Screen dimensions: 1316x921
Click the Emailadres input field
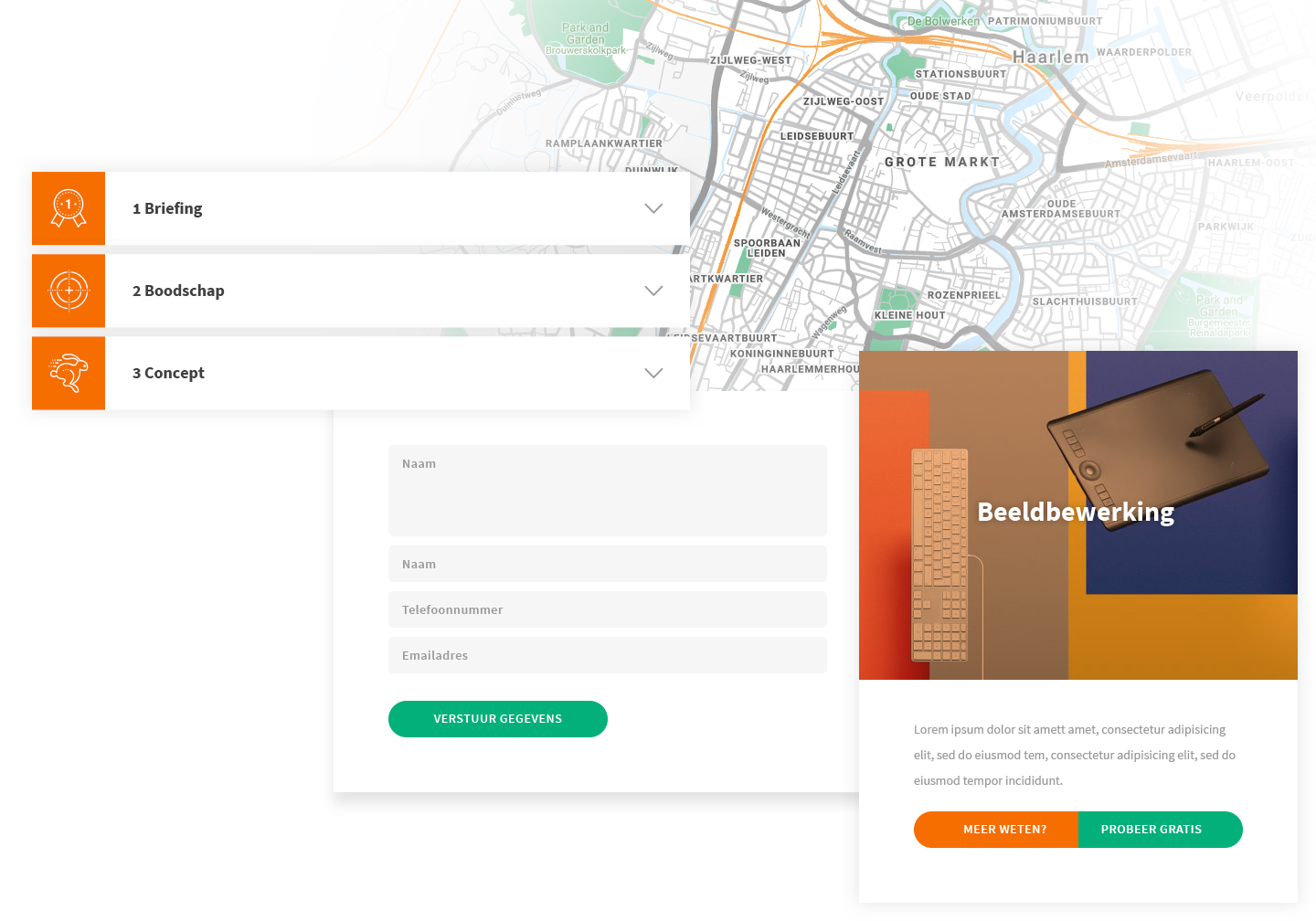(608, 655)
